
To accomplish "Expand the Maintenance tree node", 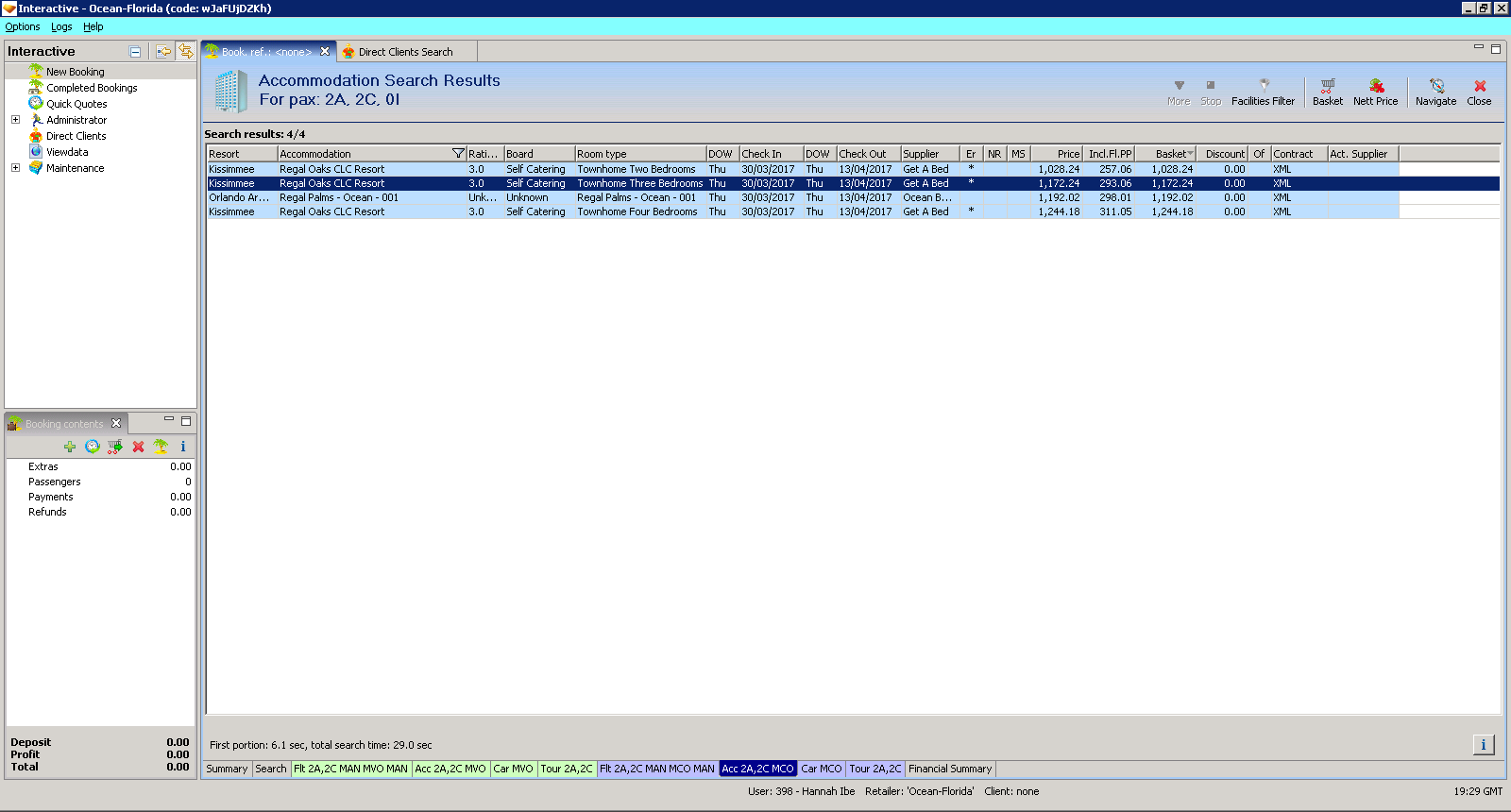I will click(15, 168).
